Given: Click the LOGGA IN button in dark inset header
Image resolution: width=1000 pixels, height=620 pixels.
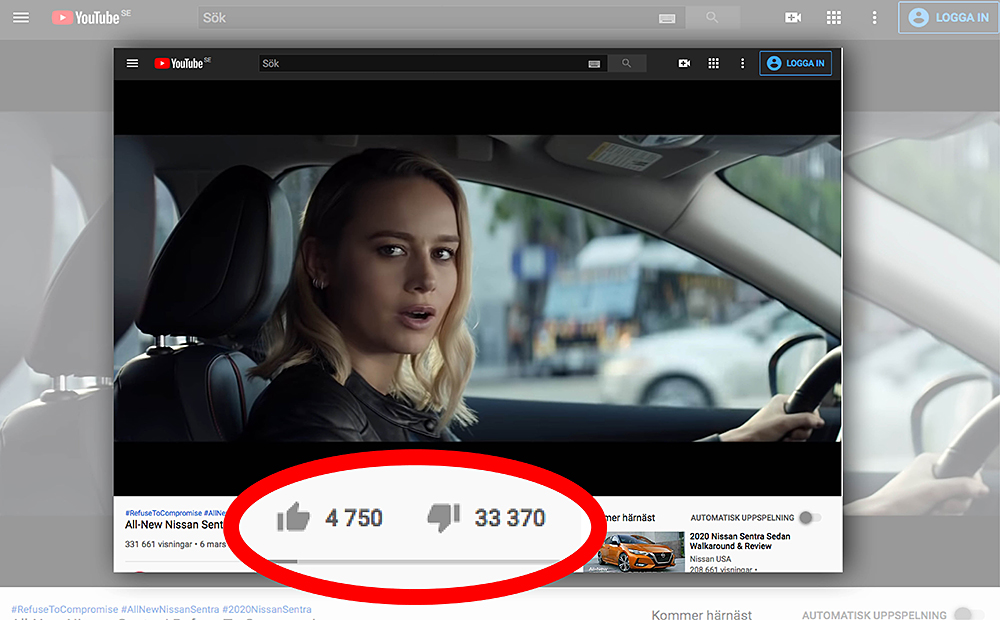Looking at the screenshot, I should point(795,63).
